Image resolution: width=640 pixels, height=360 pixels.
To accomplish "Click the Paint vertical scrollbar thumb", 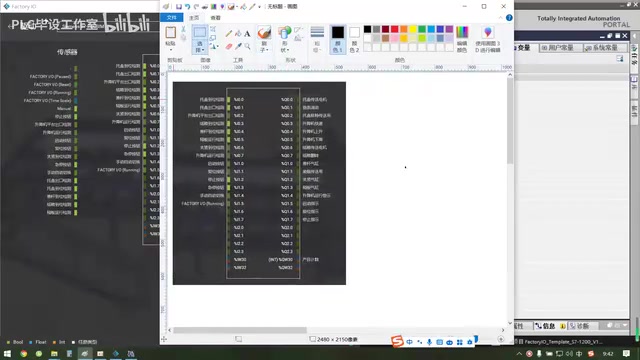I will [x=510, y=120].
